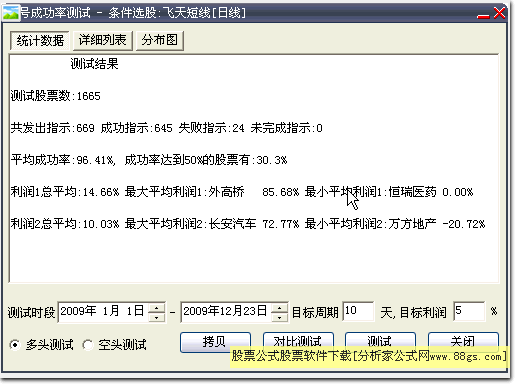Minimize the window with red dash icon
This screenshot has height=385, width=517.
(x=483, y=16)
